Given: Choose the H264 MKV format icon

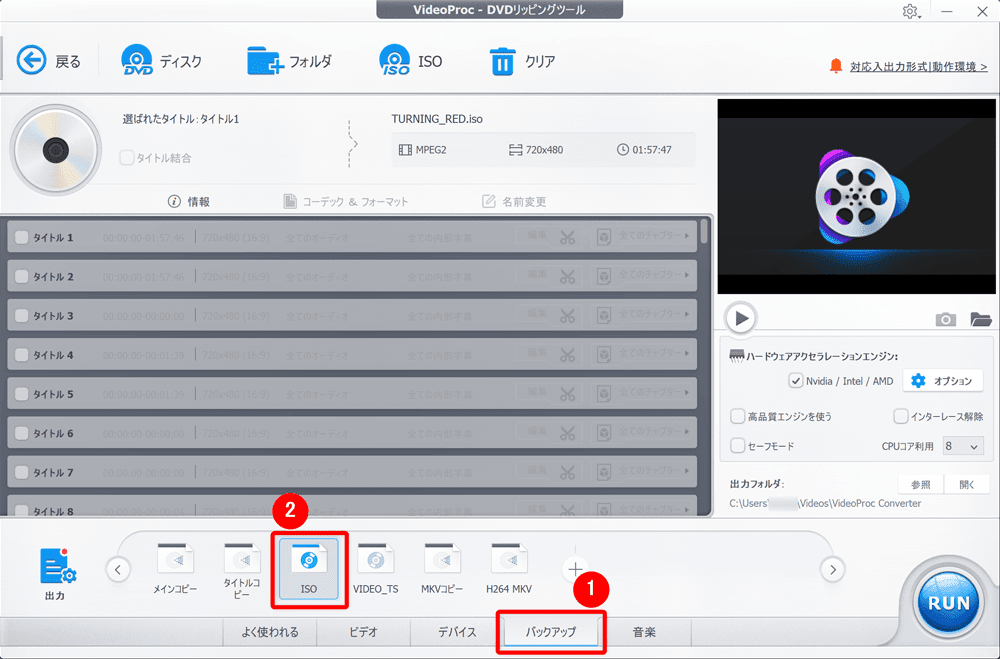Looking at the screenshot, I should click(x=508, y=562).
